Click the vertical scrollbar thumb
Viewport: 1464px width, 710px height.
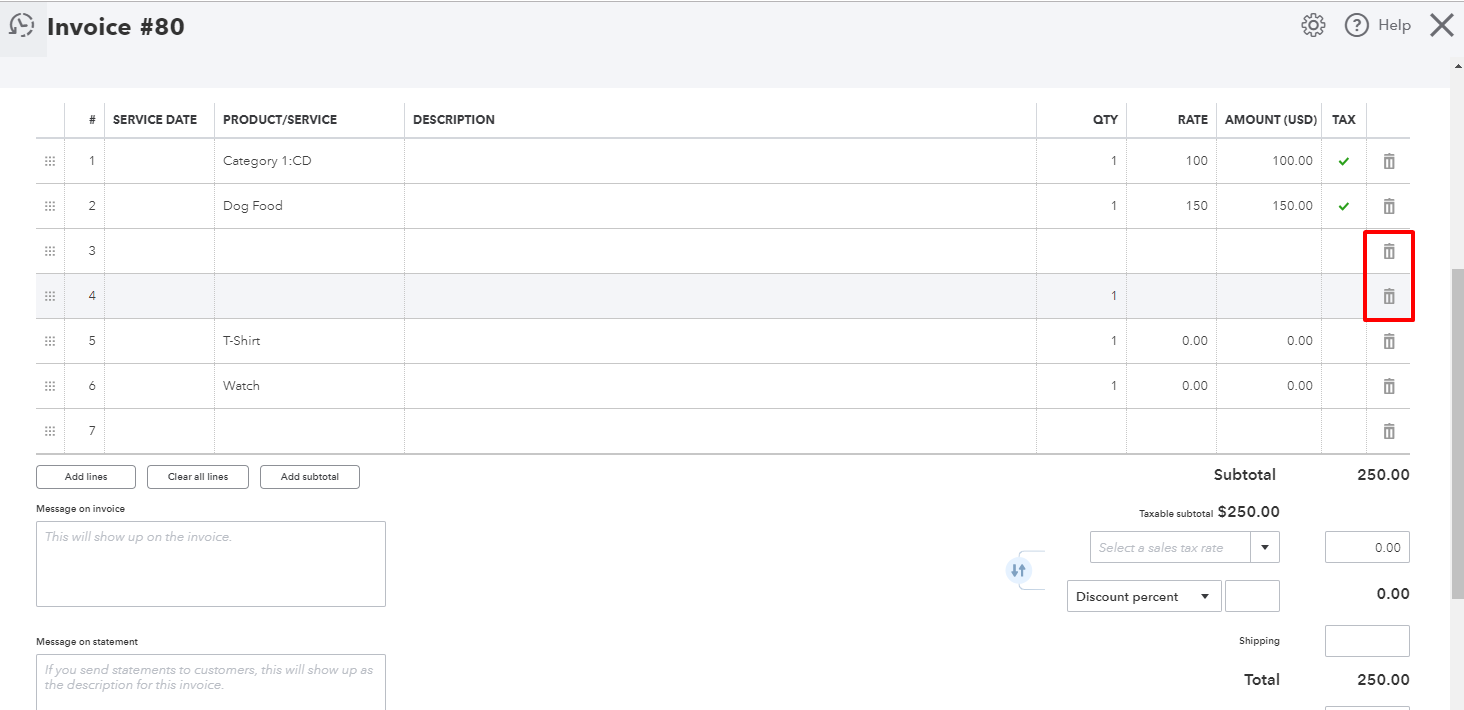click(1457, 430)
